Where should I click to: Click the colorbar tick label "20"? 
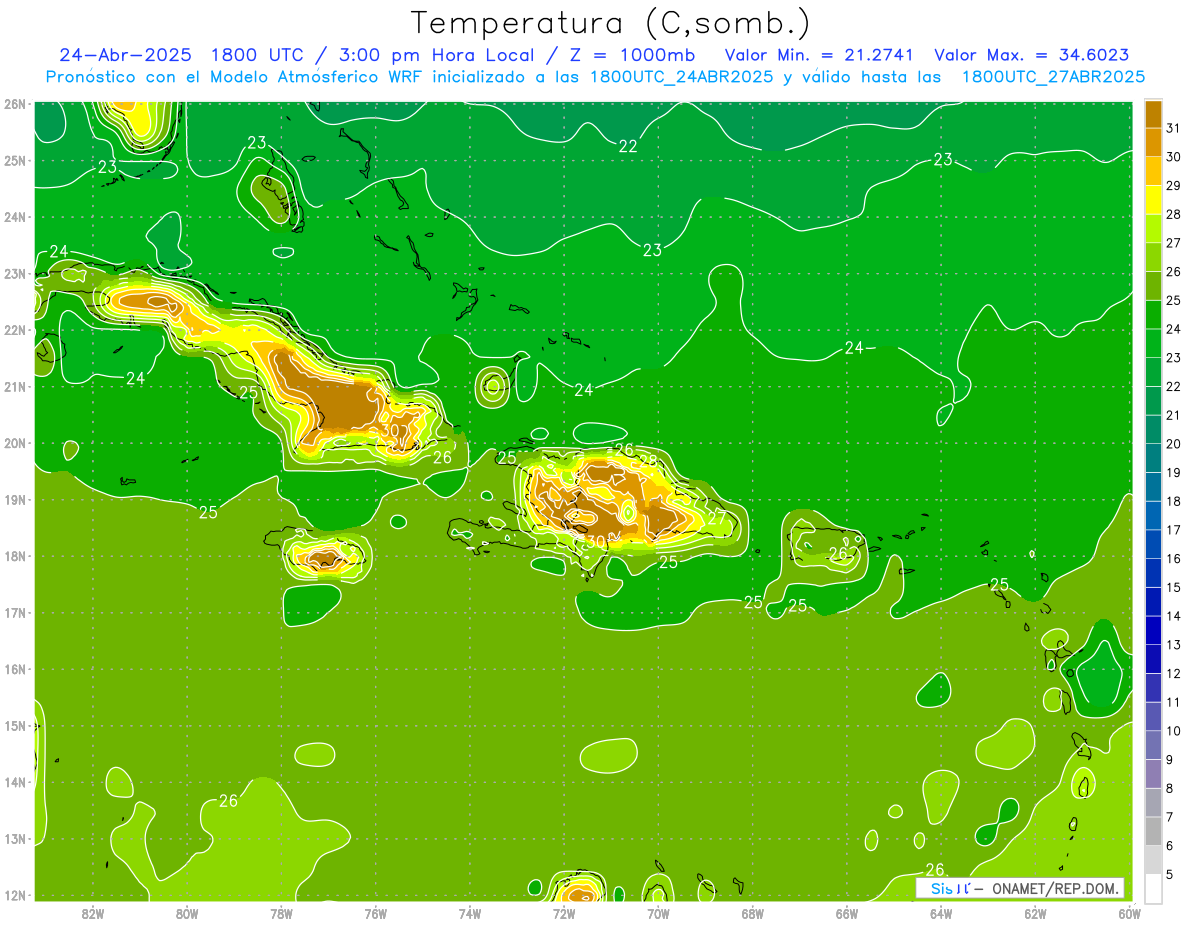coord(1174,444)
